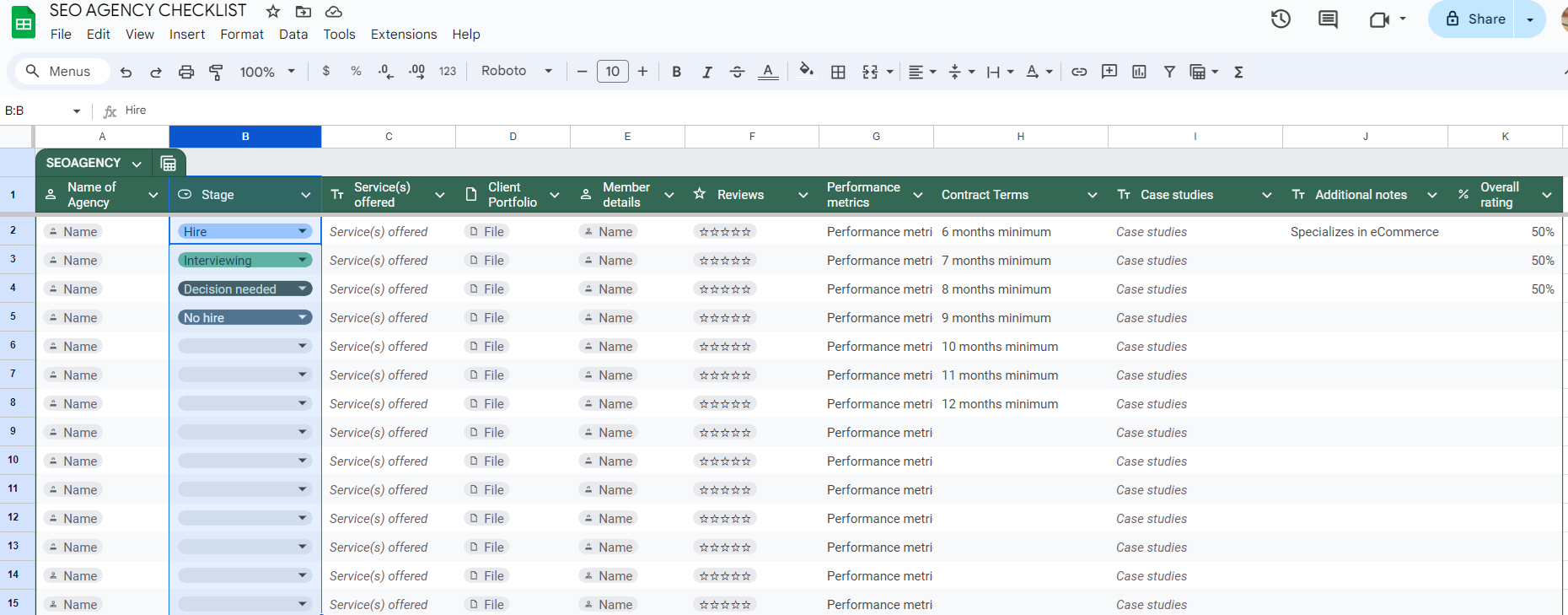The image size is (1568, 615).
Task: Activate the paint format tool
Action: click(x=216, y=72)
